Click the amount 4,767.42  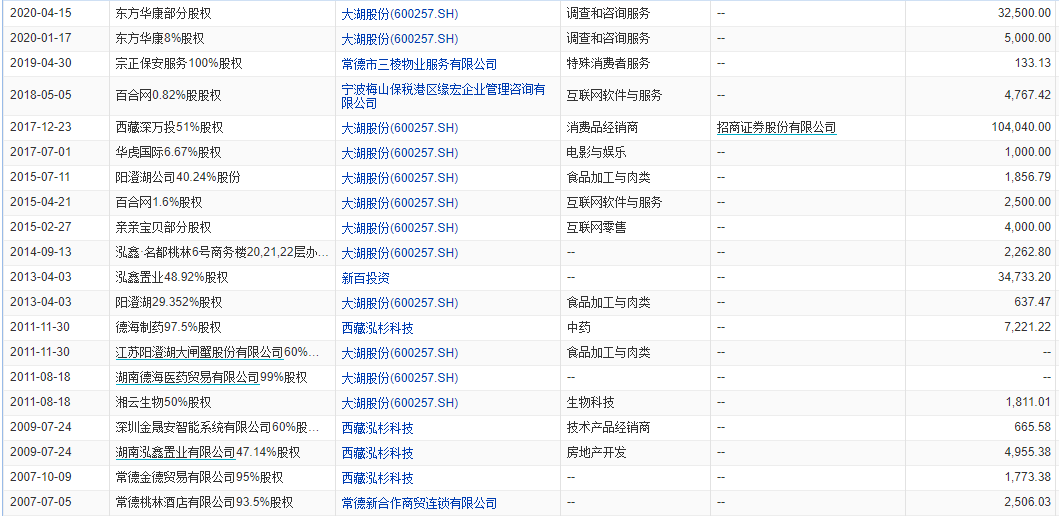click(1027, 96)
